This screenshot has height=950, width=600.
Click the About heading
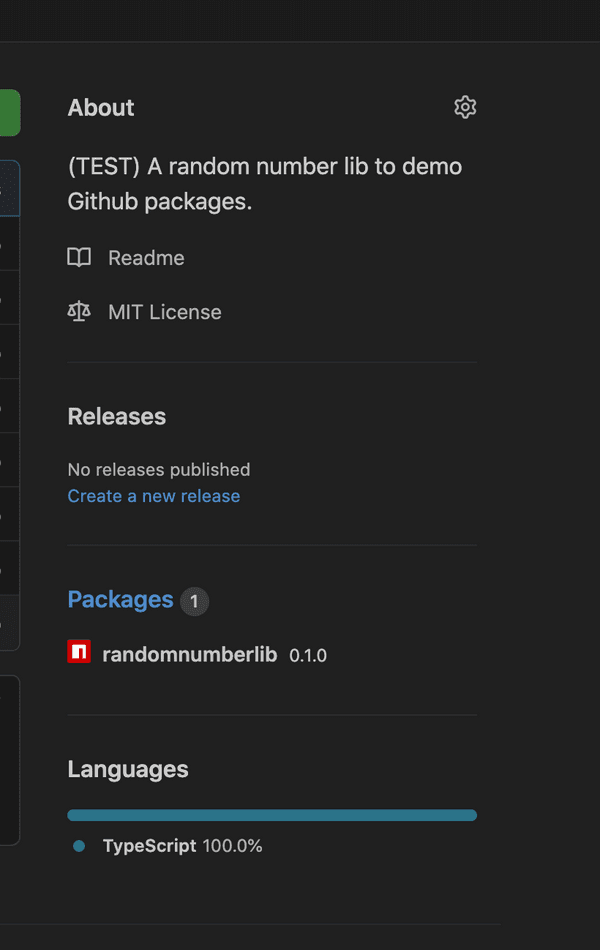pyautogui.click(x=100, y=107)
